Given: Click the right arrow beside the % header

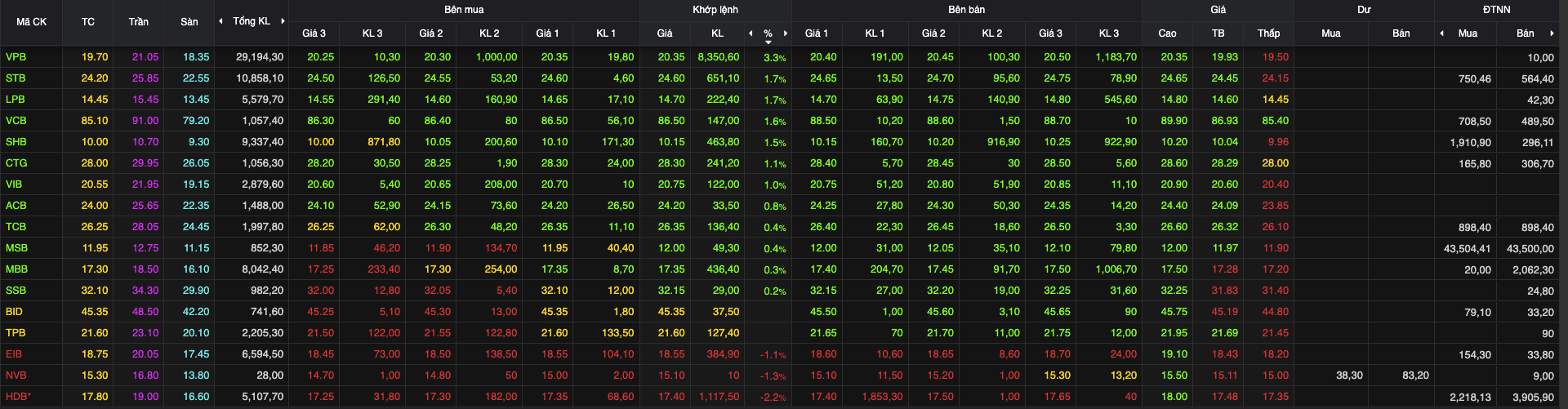Looking at the screenshot, I should tap(786, 33).
